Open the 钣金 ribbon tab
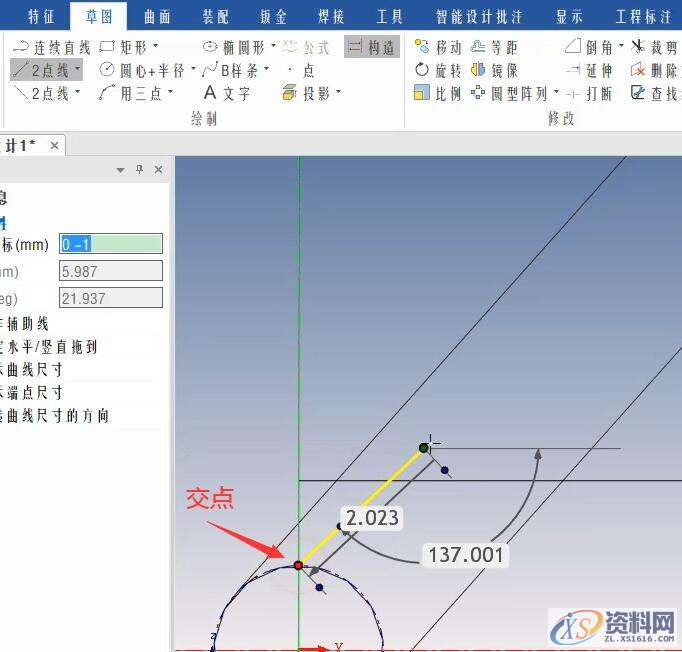This screenshot has width=682, height=652. pyautogui.click(x=273, y=17)
